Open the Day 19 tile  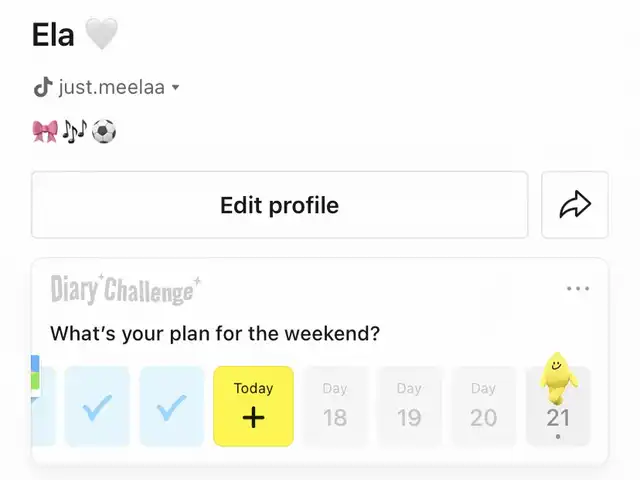[409, 407]
